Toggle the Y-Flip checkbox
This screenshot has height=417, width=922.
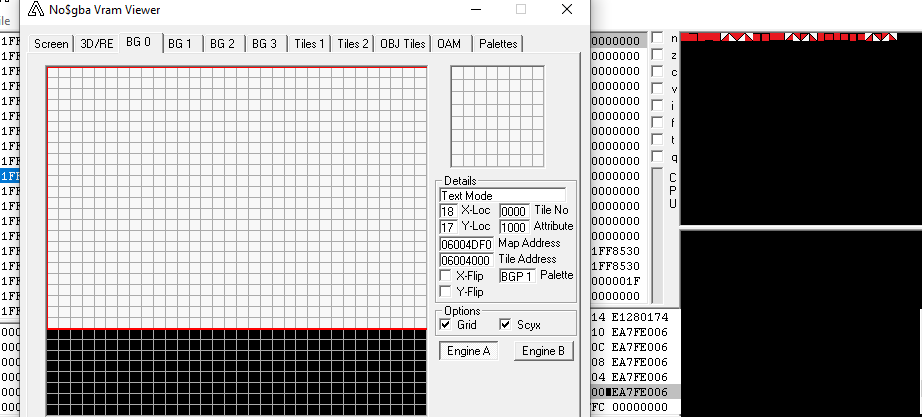click(446, 292)
